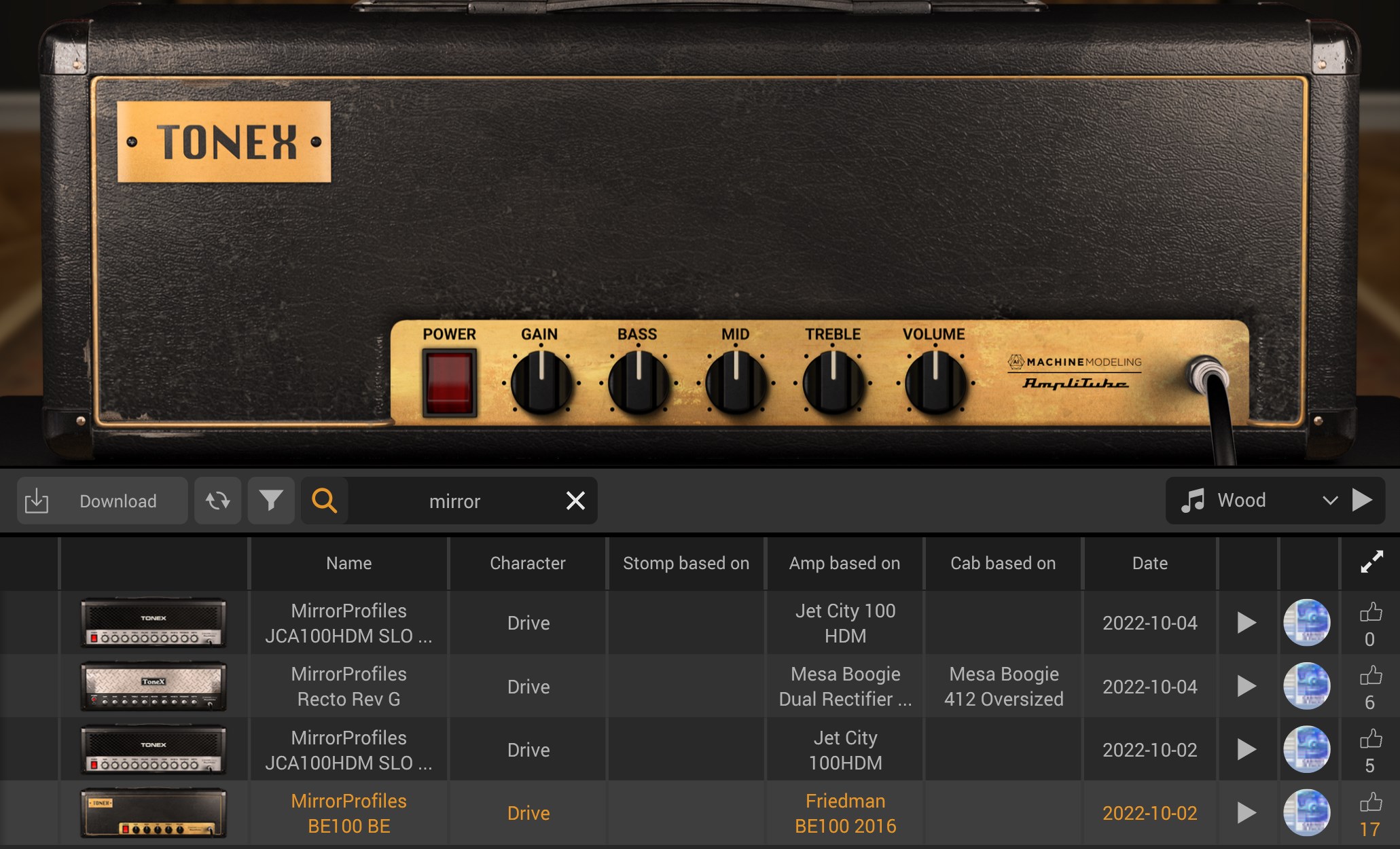Like the MirrorProfiles BE100 BE preset
The image size is (1400, 849).
(x=1370, y=803)
